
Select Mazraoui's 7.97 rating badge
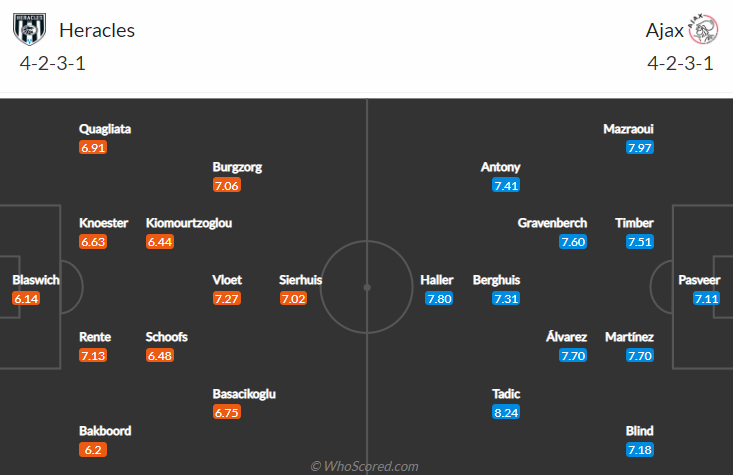pyautogui.click(x=640, y=147)
